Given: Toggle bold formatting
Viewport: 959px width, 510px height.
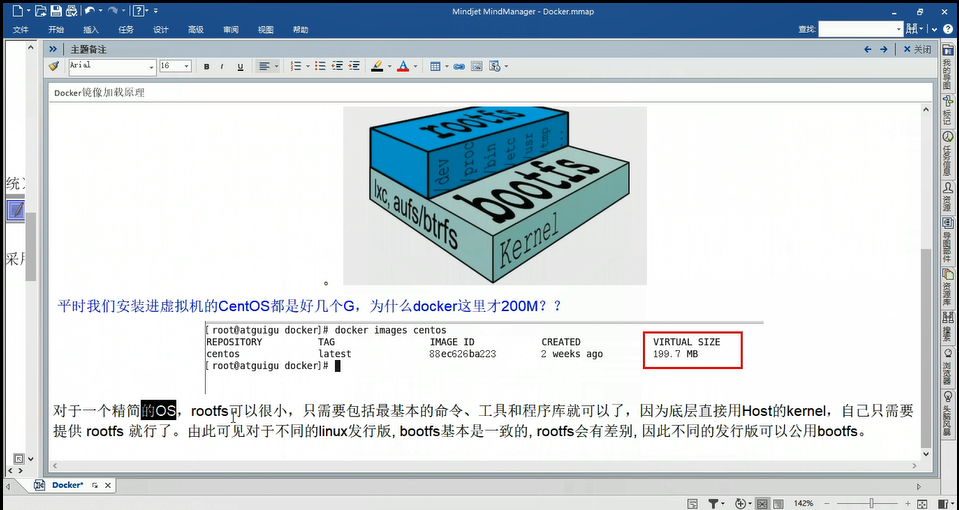Looking at the screenshot, I should coord(206,67).
